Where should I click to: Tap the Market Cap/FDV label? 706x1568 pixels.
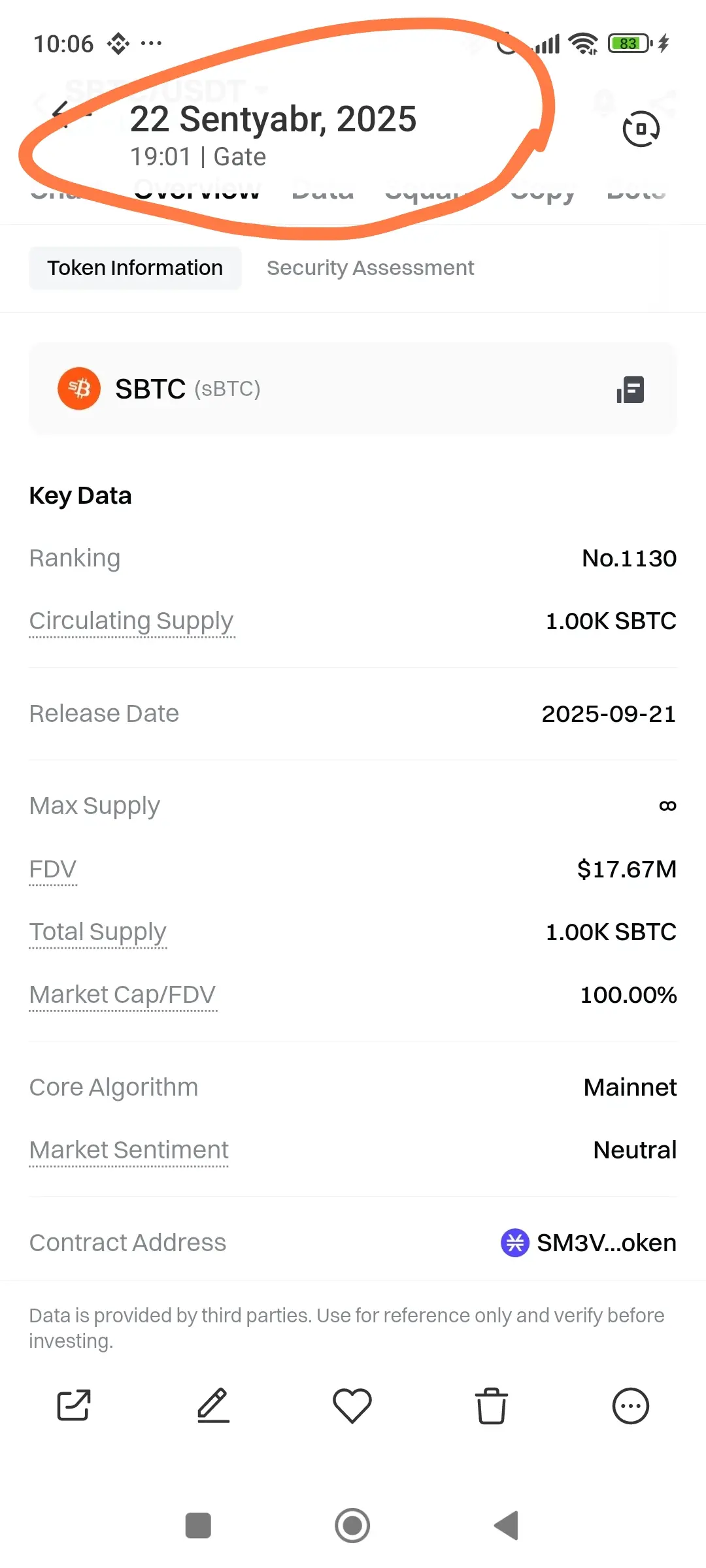(123, 994)
